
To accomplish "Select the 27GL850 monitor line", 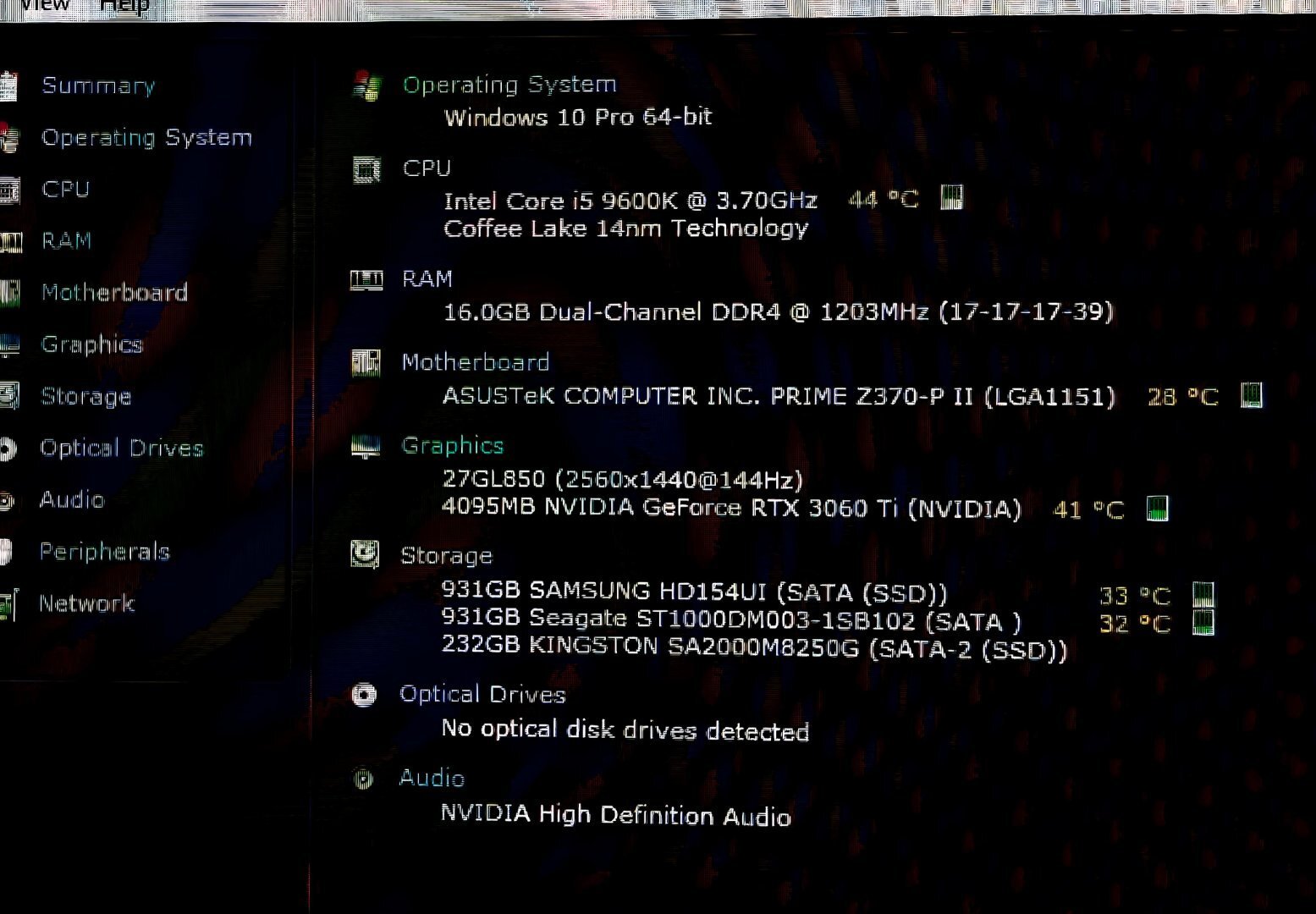I will point(623,480).
